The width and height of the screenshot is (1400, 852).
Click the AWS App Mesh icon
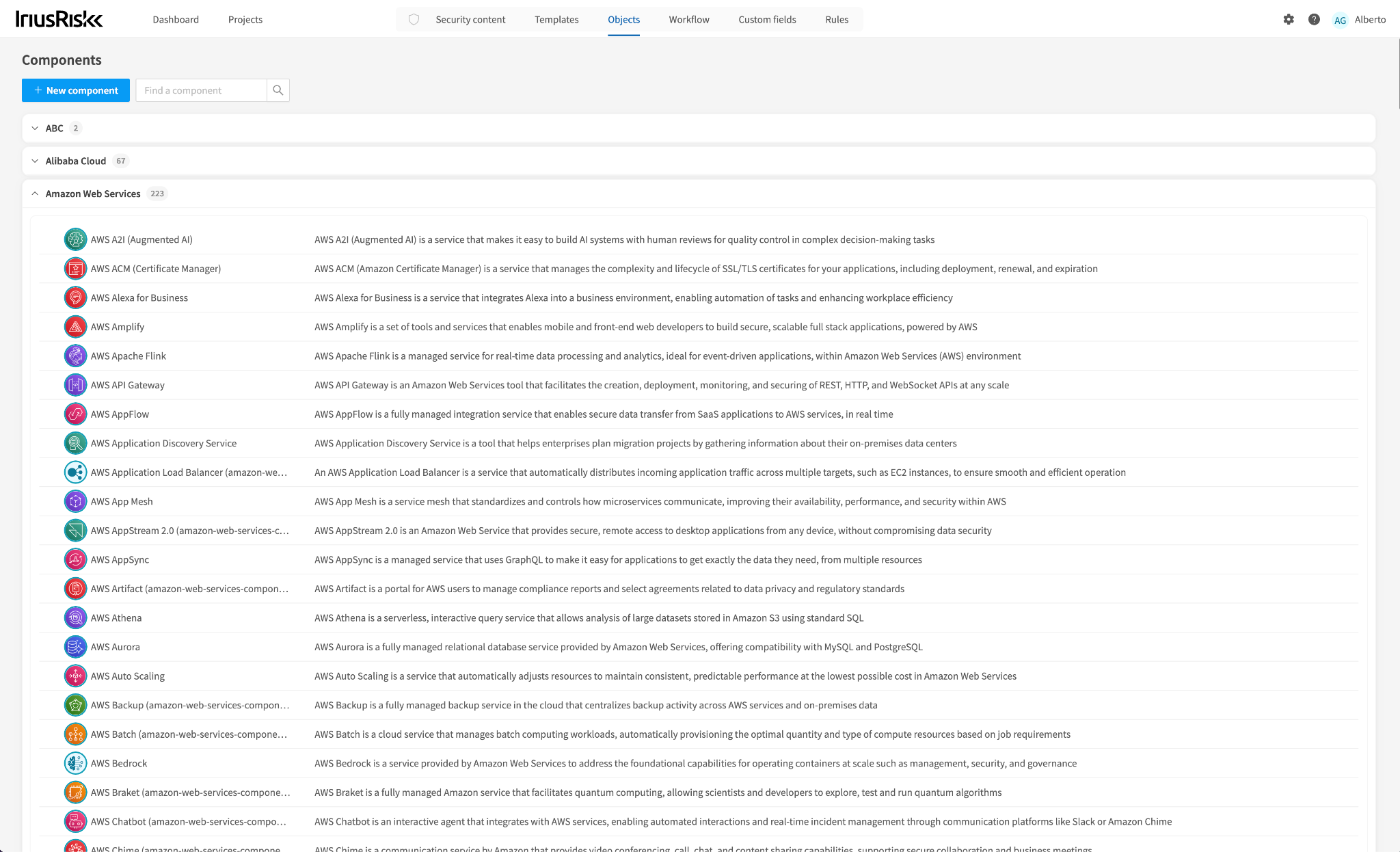(x=75, y=501)
